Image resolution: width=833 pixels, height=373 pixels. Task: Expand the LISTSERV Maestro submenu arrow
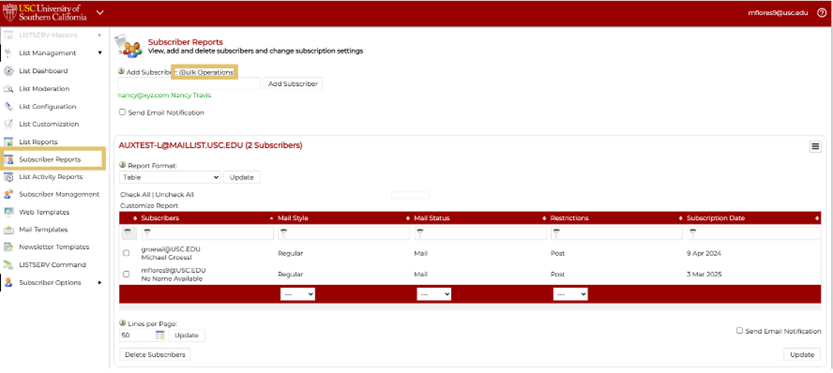[x=100, y=35]
